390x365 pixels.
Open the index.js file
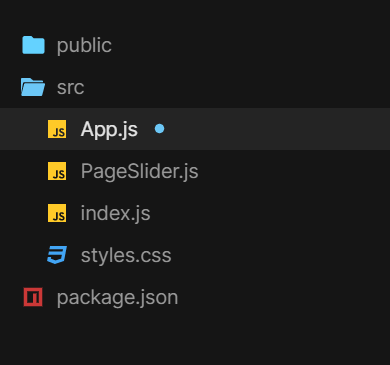pyautogui.click(x=115, y=214)
